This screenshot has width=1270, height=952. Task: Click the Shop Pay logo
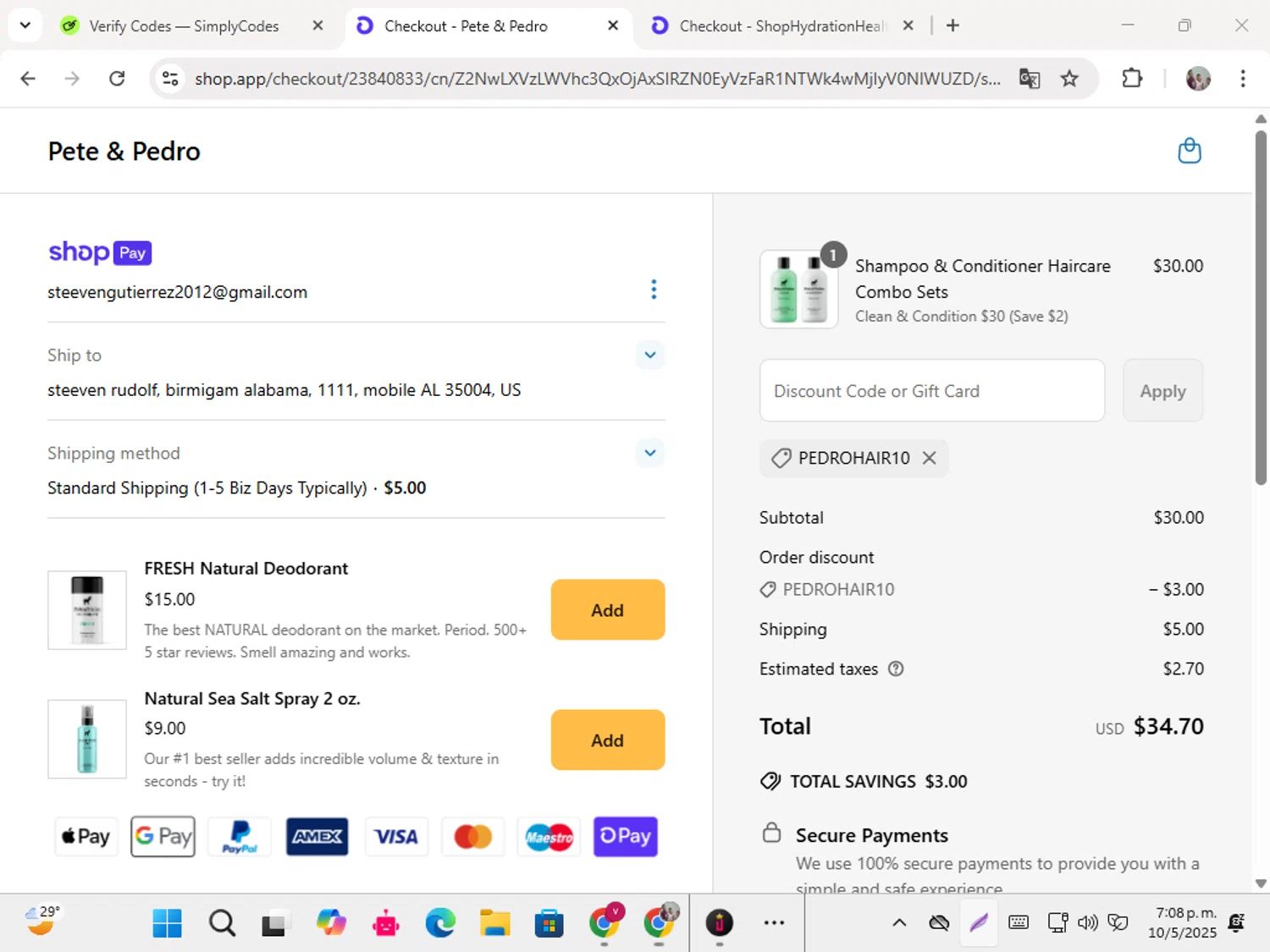click(x=100, y=252)
